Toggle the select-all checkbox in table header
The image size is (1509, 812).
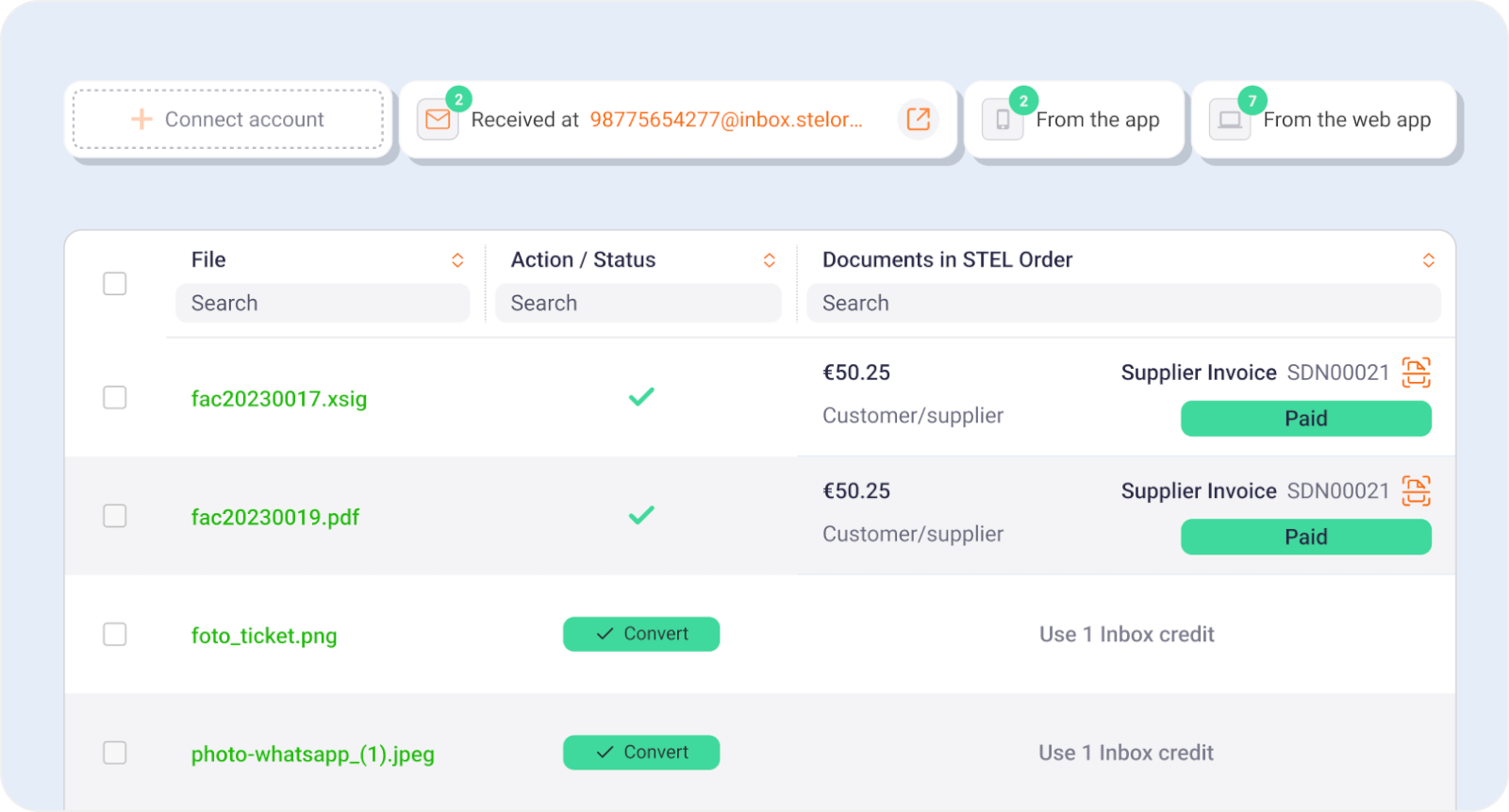point(115,283)
